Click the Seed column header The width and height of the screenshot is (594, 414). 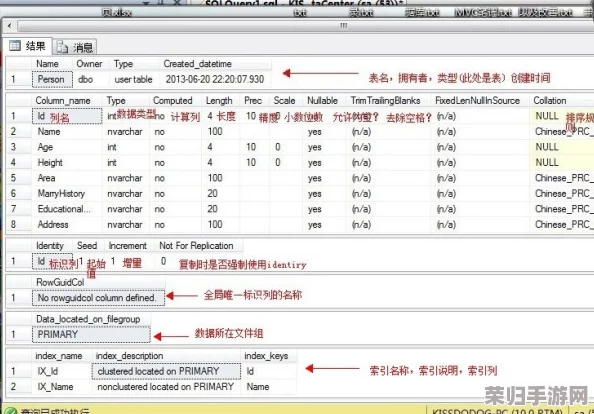[x=89, y=246]
